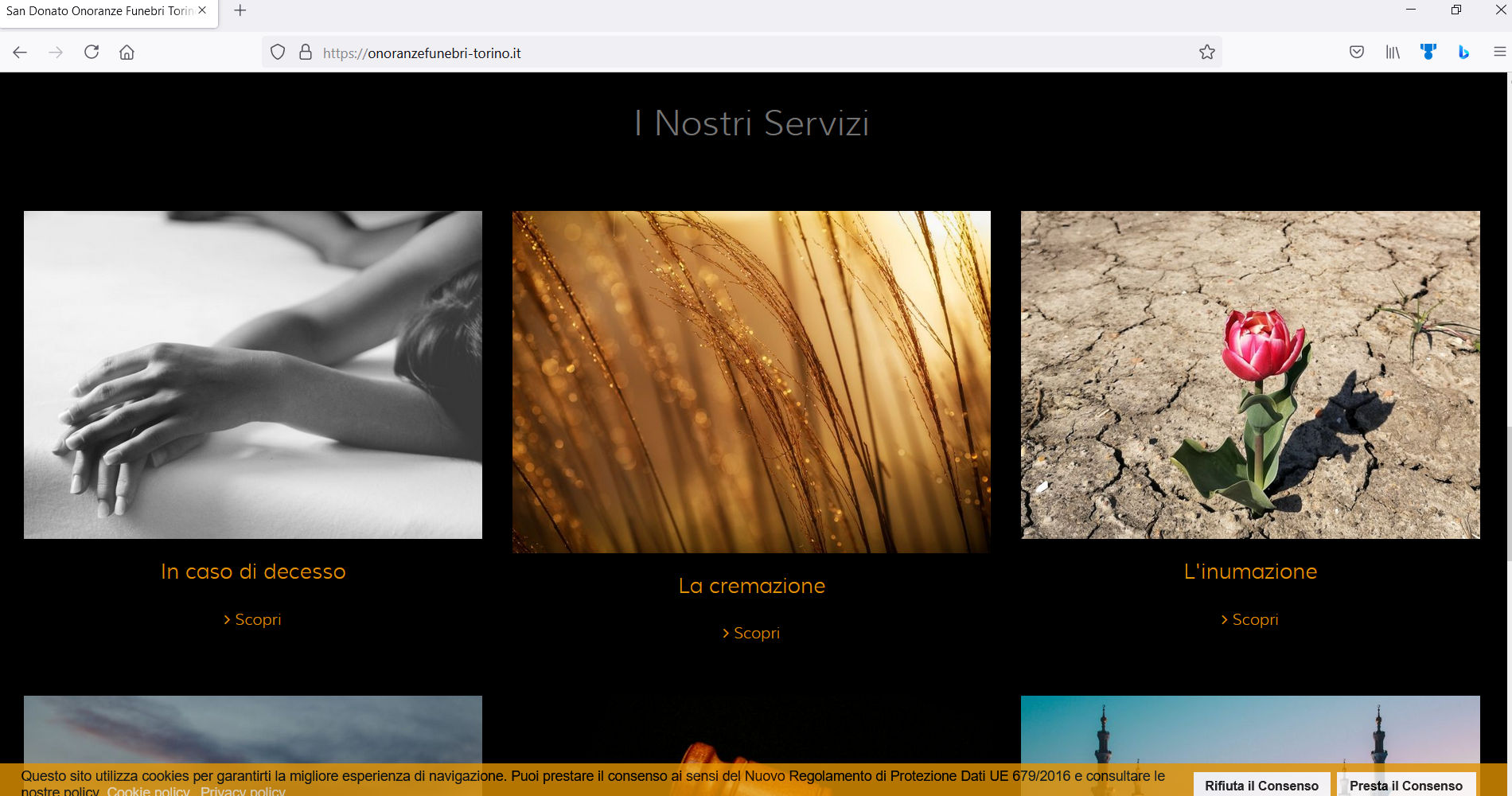Screen dimensions: 1512x796
Task: Open the Firefox hamburger menu
Action: (1499, 53)
